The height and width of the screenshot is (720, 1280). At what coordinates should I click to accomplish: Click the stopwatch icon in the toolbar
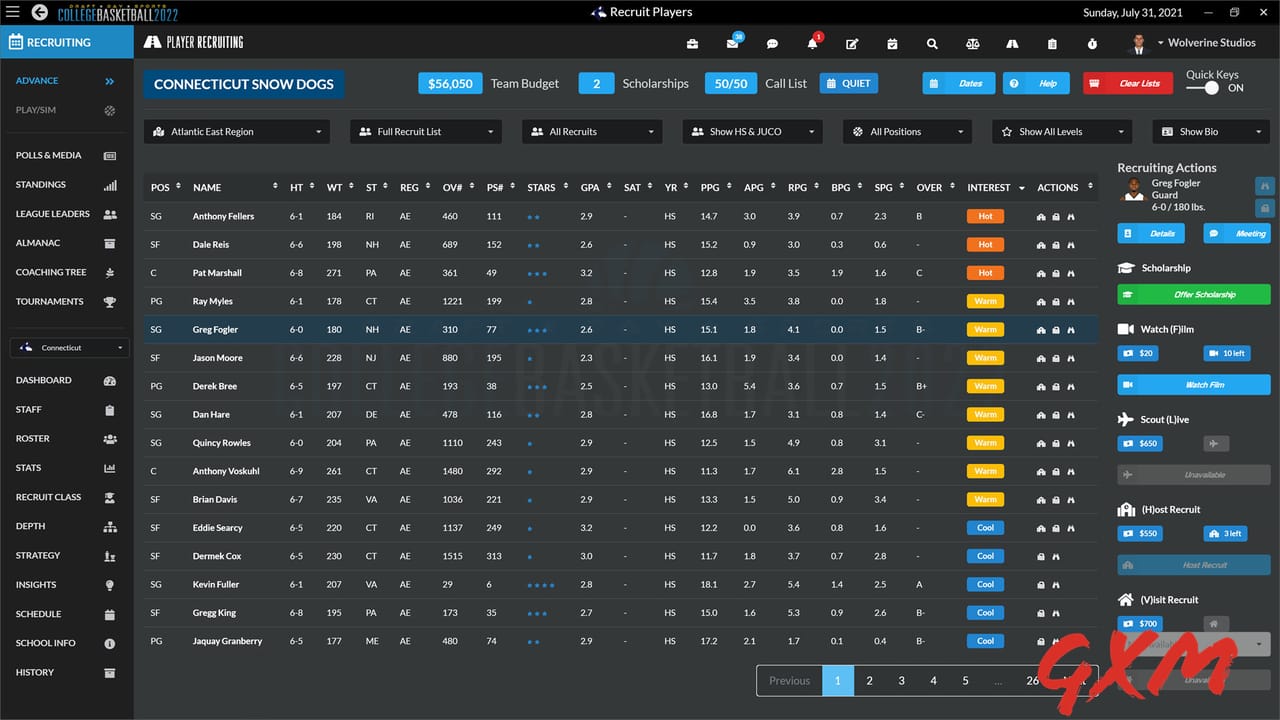pos(1092,43)
